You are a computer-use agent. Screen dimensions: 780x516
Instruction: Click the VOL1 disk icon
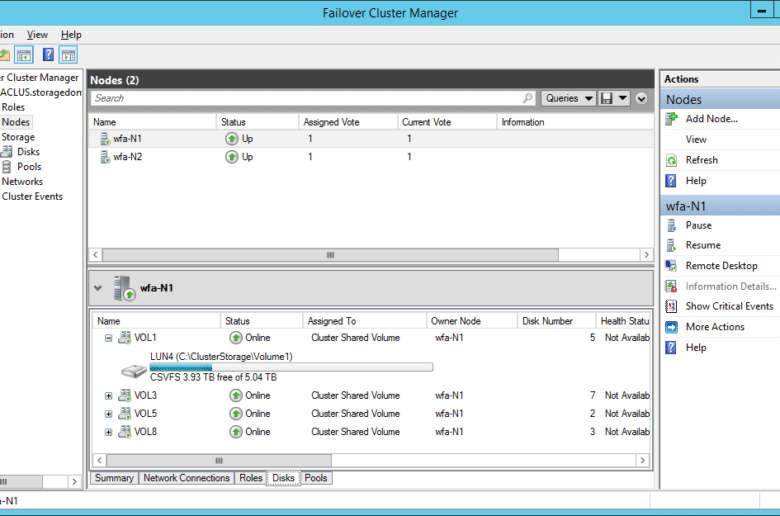pyautogui.click(x=124, y=338)
